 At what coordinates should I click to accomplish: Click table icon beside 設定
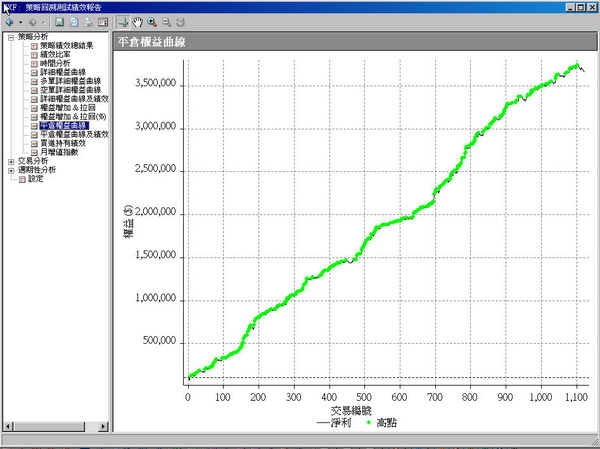22,179
